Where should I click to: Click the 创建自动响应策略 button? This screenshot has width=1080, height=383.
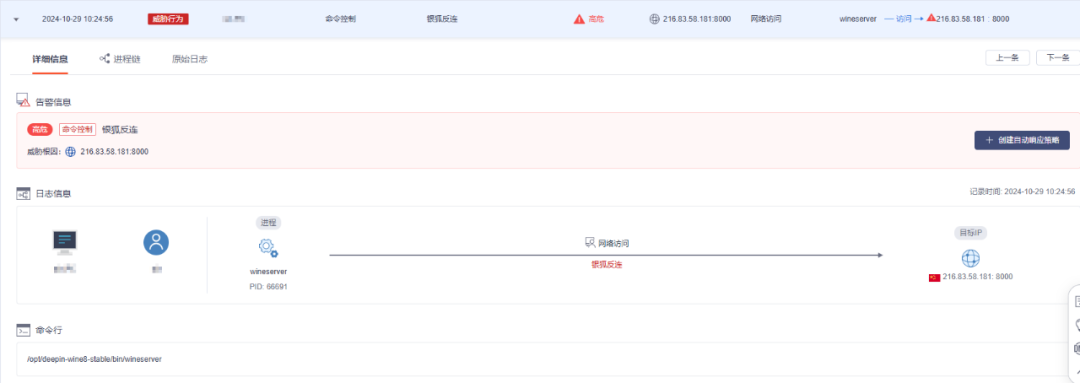point(1021,140)
